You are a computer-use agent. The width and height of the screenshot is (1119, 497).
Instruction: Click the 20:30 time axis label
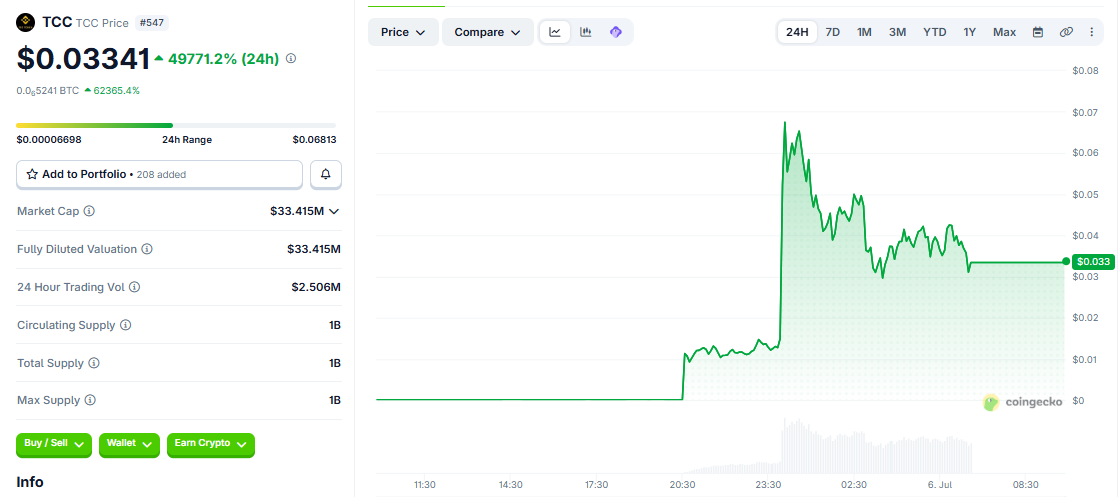[683, 484]
